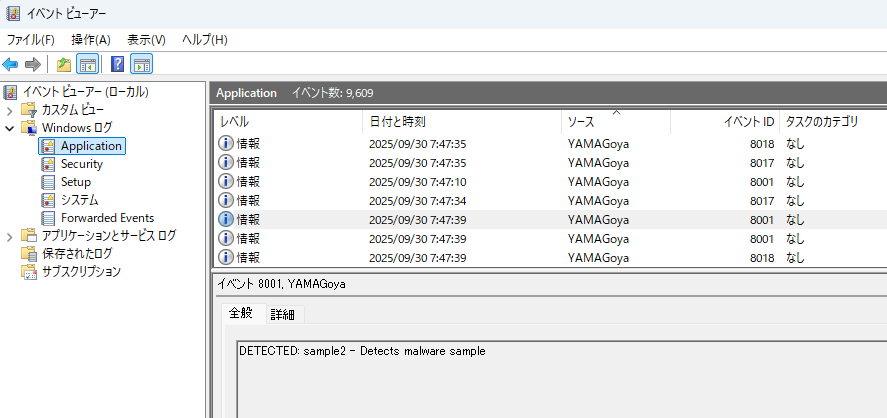Select the Security log in tree

point(81,164)
